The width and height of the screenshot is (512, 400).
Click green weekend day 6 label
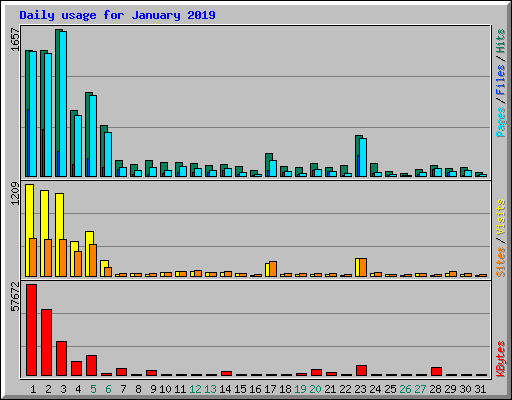[x=108, y=389]
